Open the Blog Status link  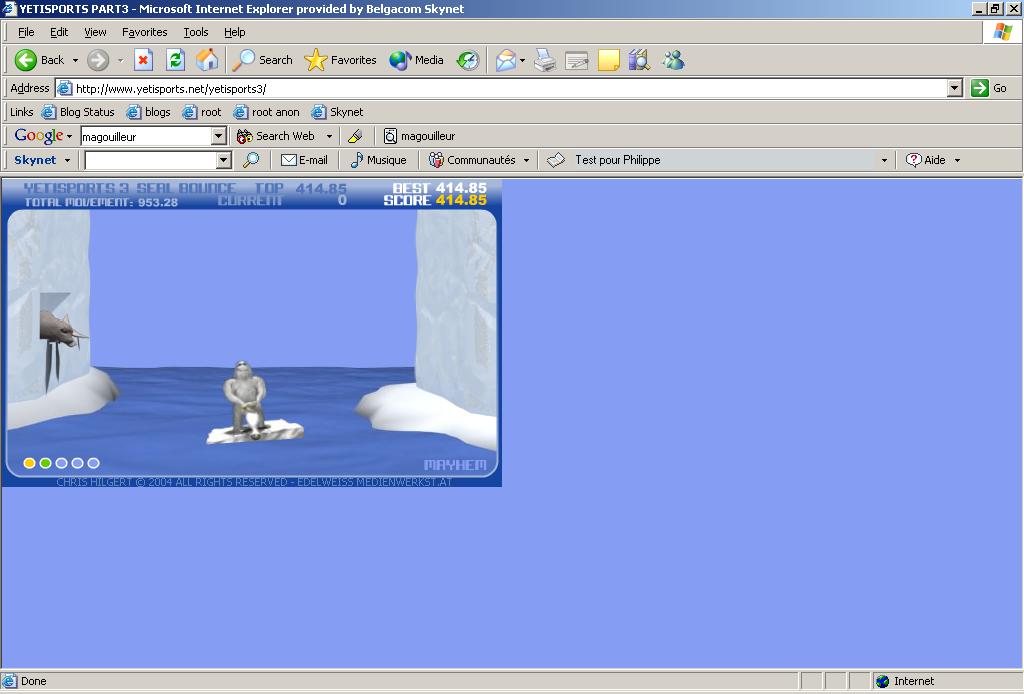pos(78,112)
